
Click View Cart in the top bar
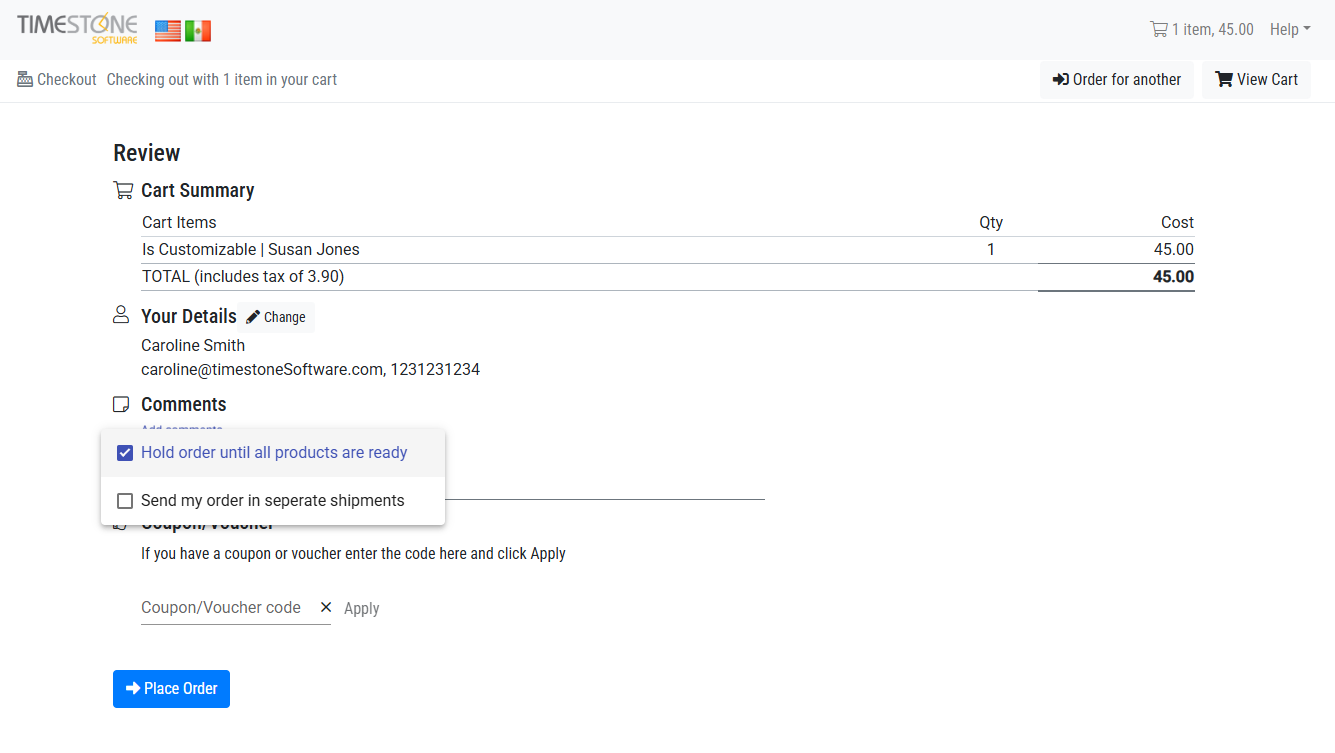coord(1256,79)
